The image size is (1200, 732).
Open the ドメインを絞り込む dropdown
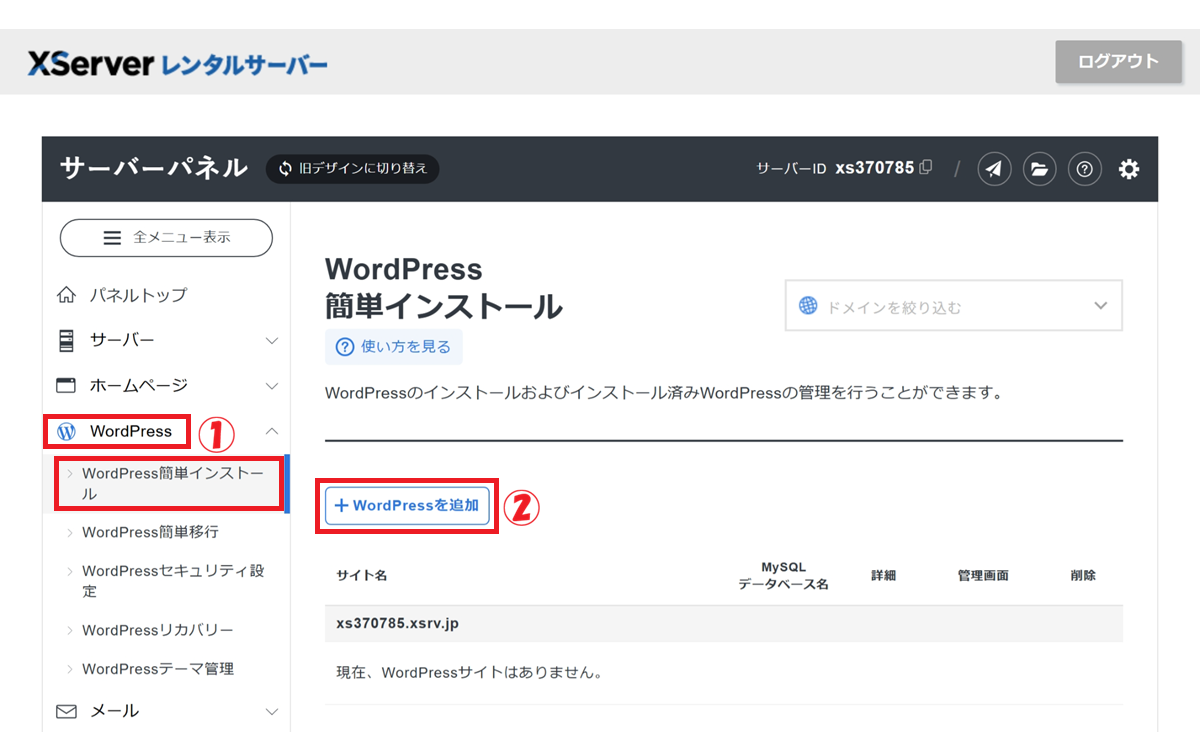click(954, 306)
